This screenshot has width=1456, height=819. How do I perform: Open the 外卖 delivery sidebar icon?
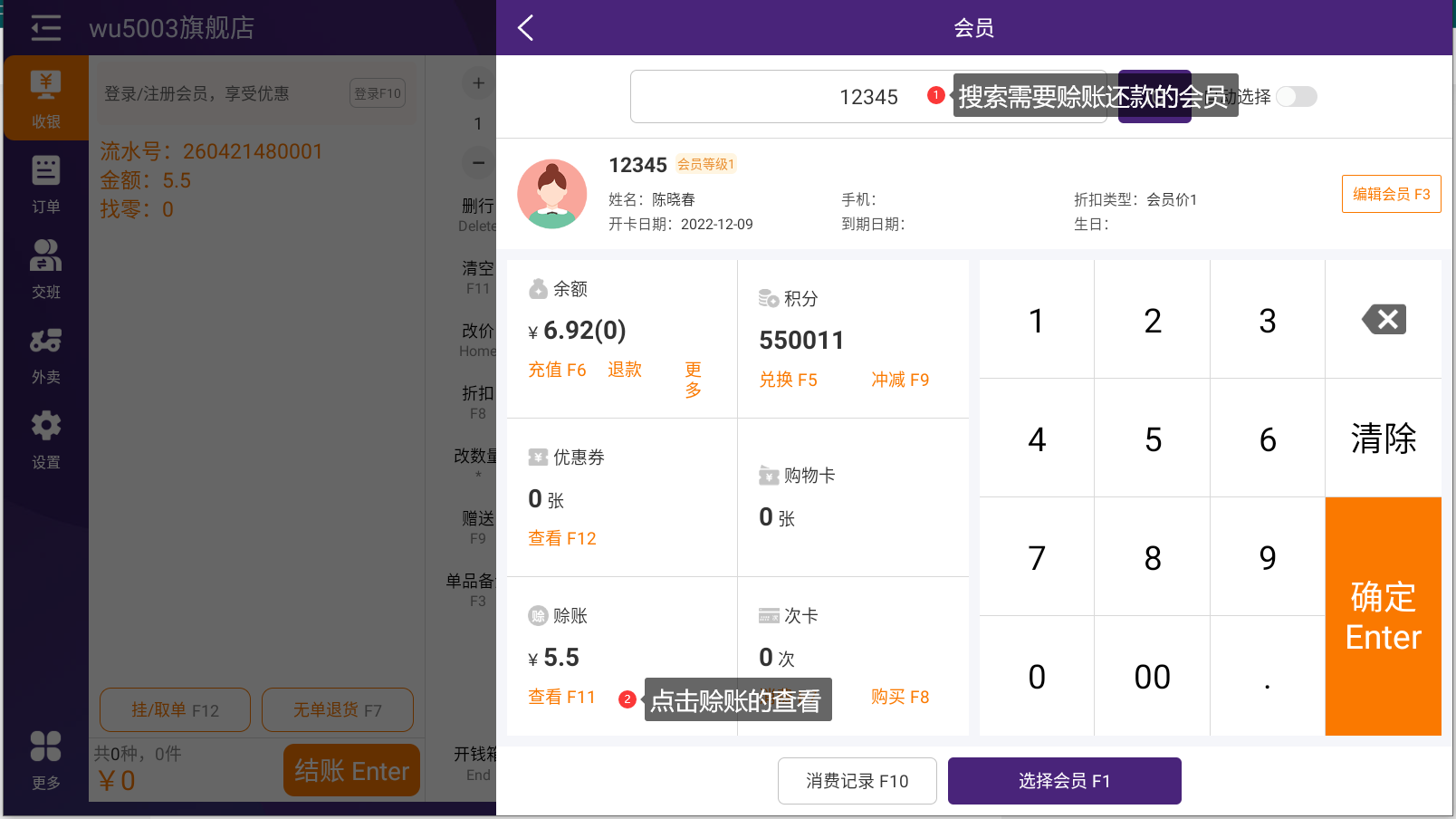(46, 354)
